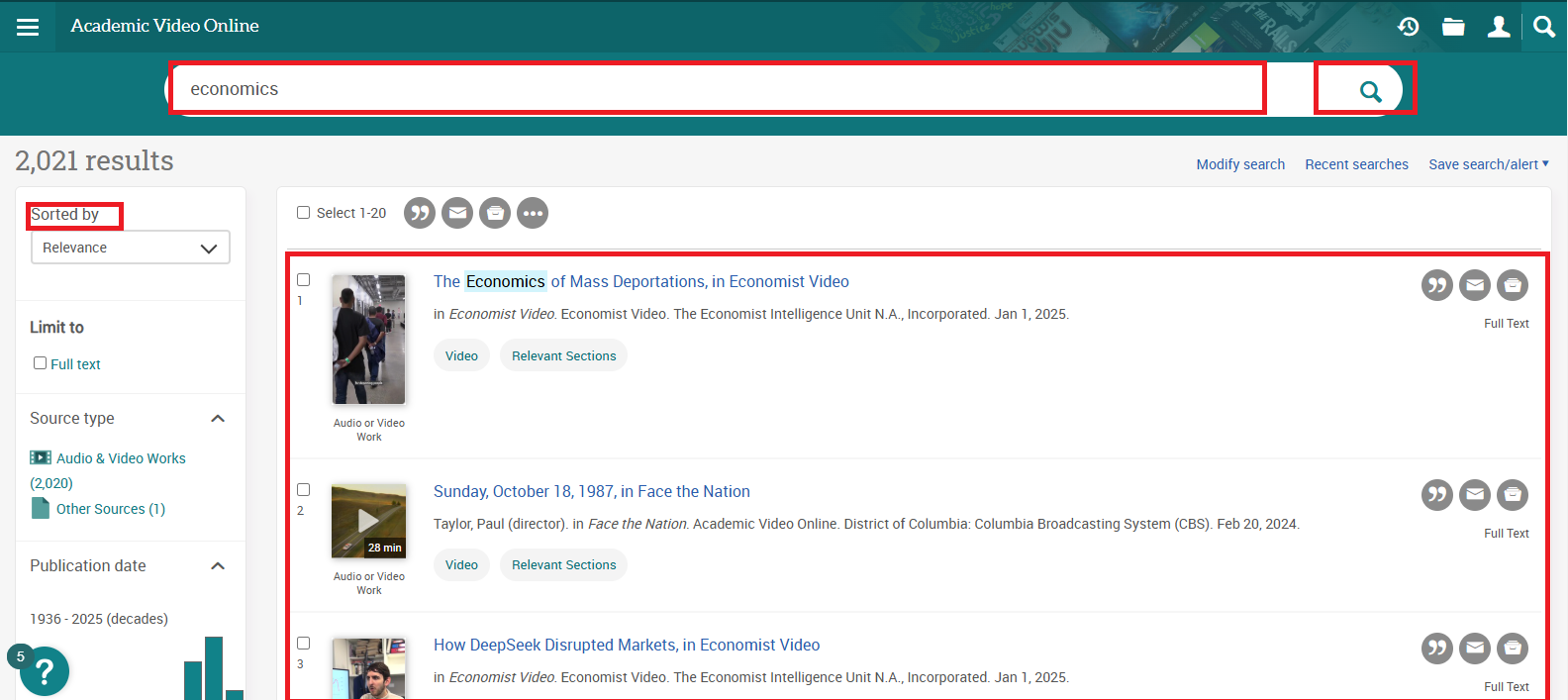Open the folder icon in top bar
This screenshot has height=700, width=1568.
coord(1453,27)
